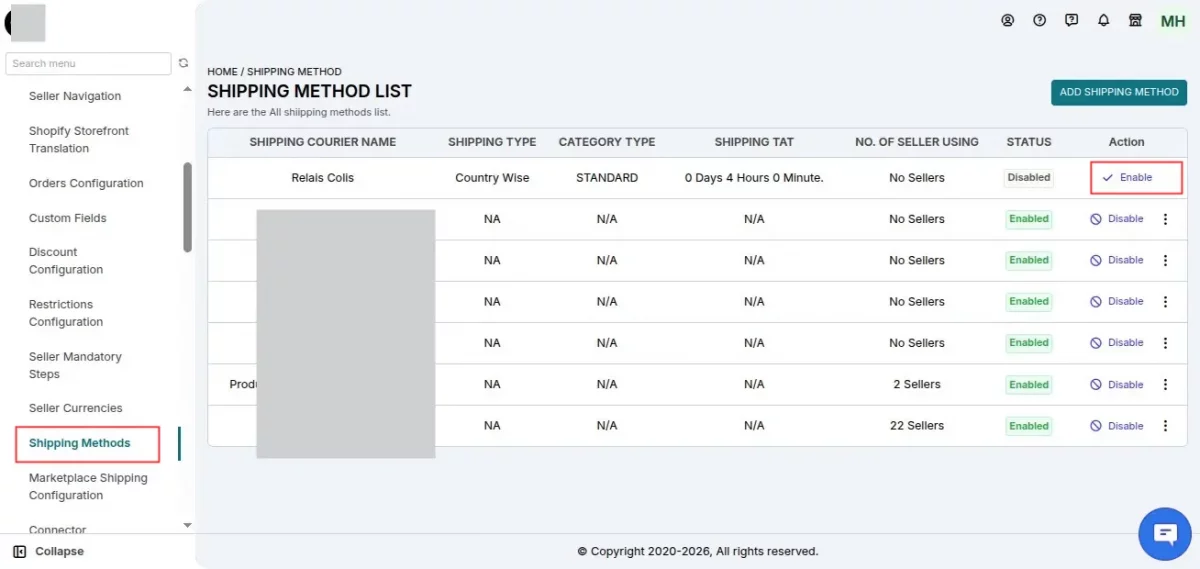Disable the shipping method with 2 Sellers
Image resolution: width=1200 pixels, height=569 pixels.
(1117, 385)
